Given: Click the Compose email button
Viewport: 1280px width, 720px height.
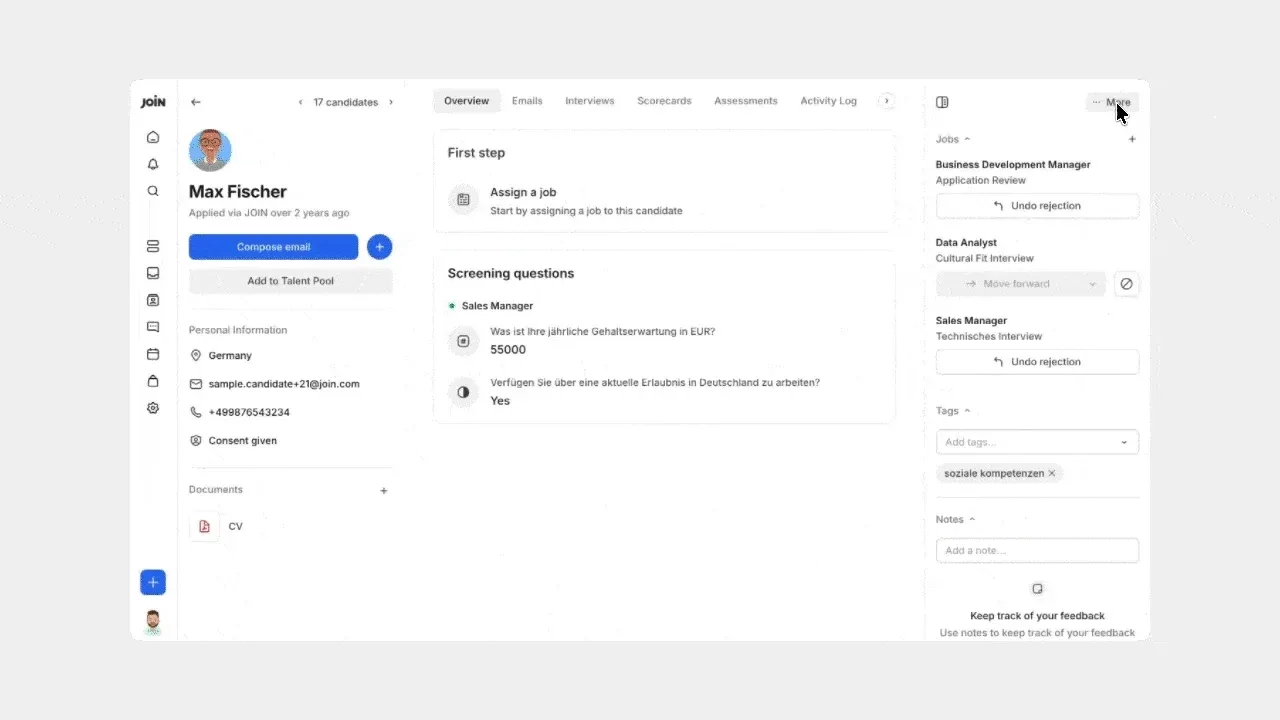Looking at the screenshot, I should 273,247.
